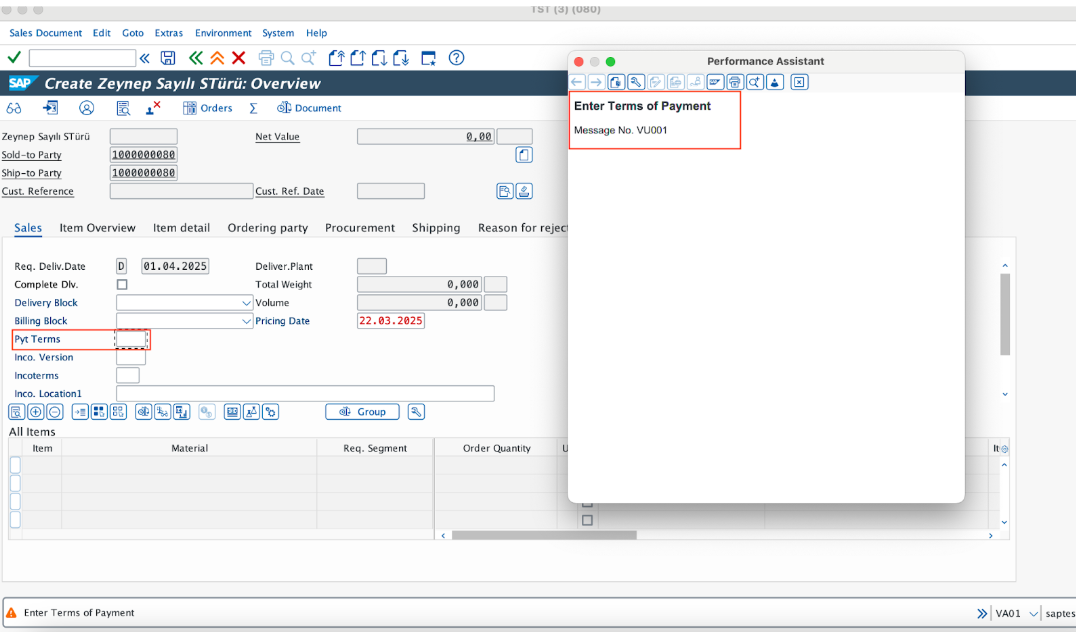Open the Billing Block dropdown
This screenshot has height=632, width=1076.
246,320
